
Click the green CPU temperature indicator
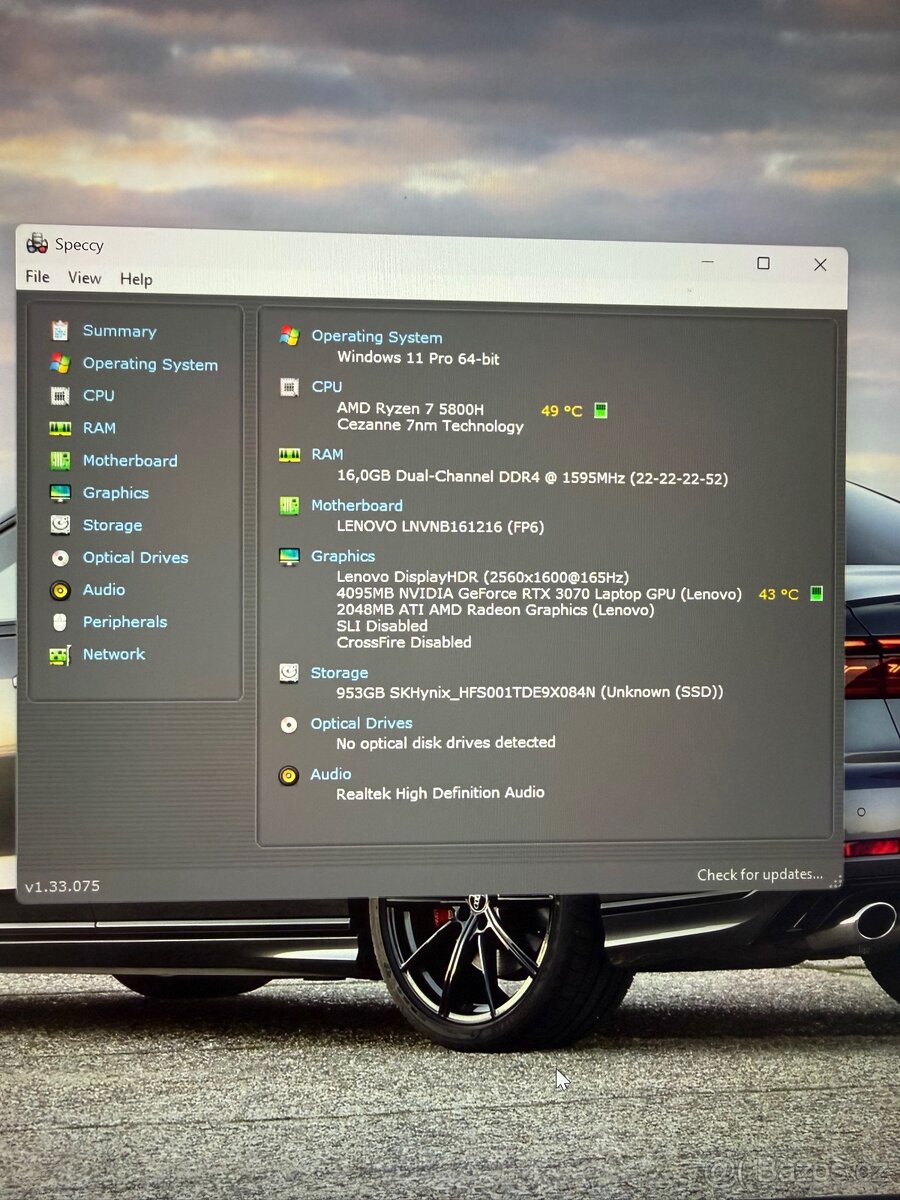click(600, 409)
